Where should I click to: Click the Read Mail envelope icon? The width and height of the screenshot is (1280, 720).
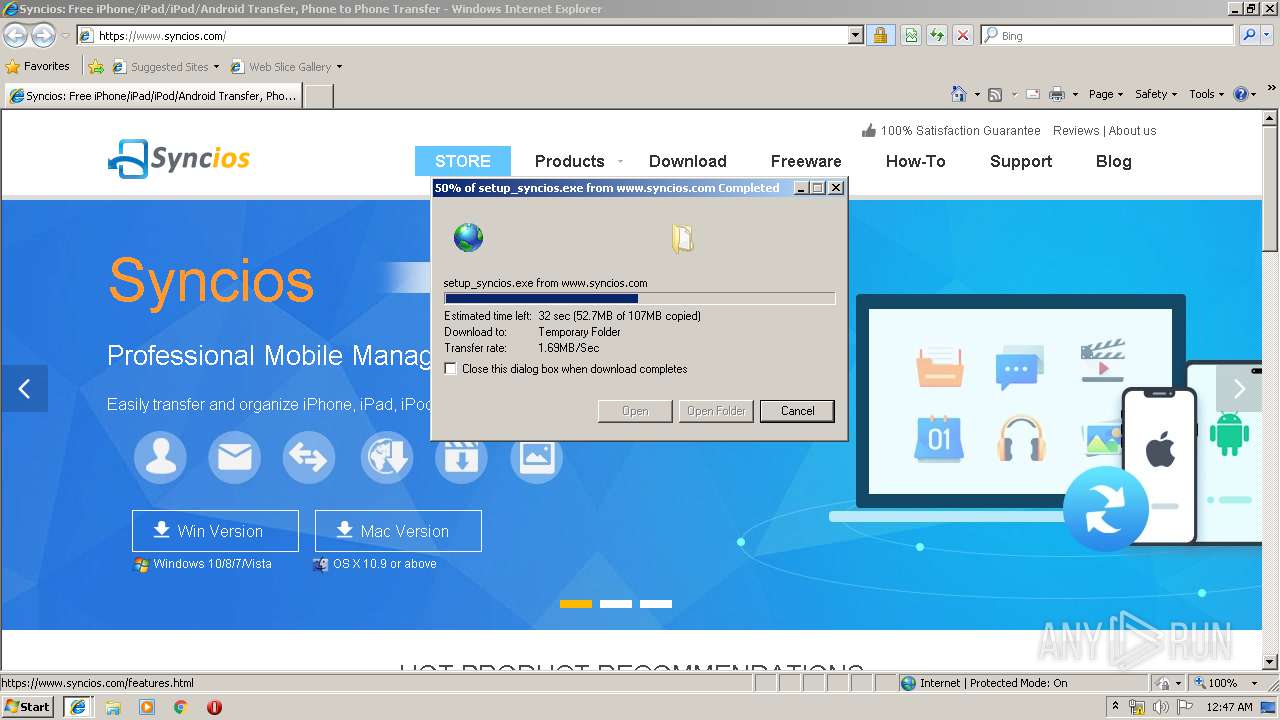pos(1033,94)
